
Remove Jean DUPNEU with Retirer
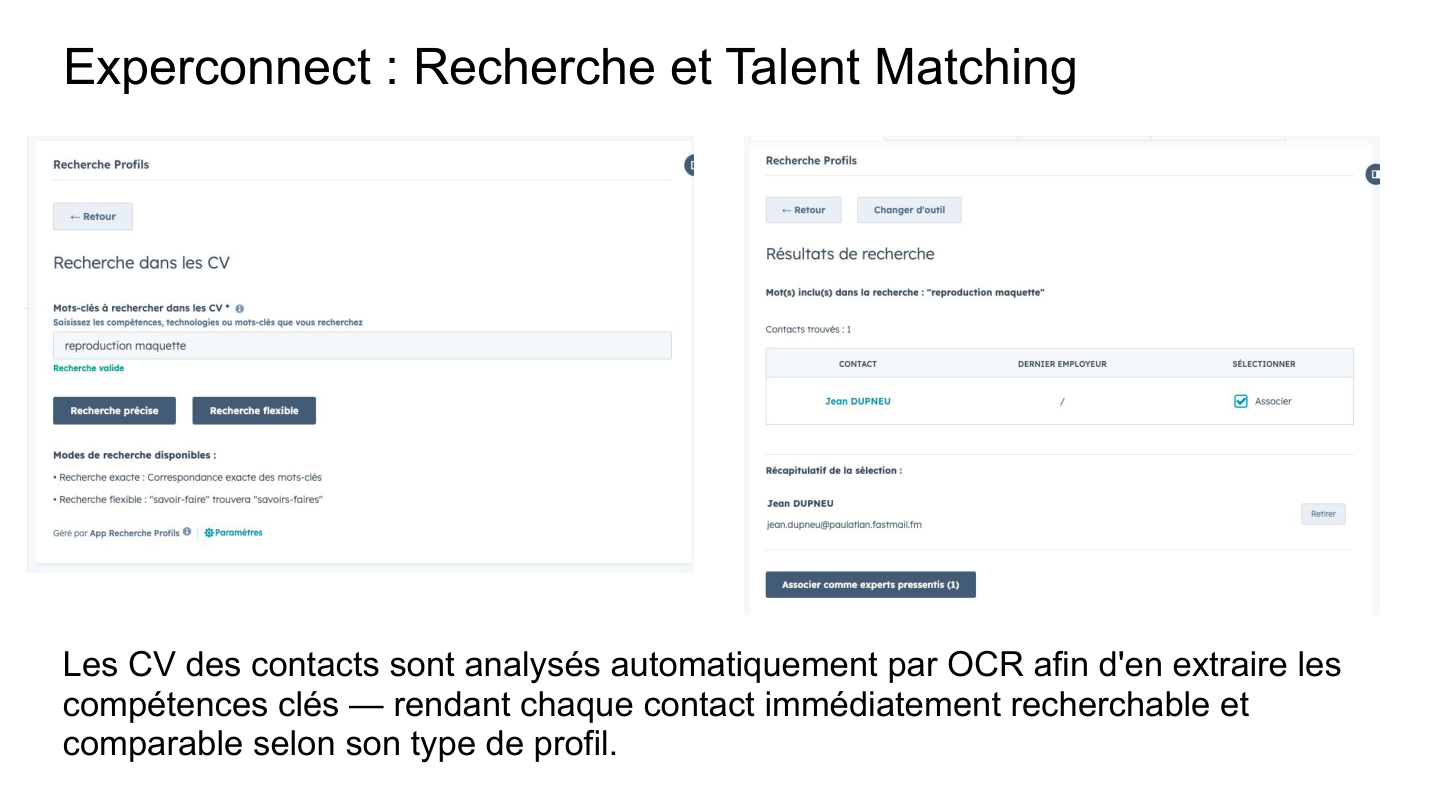[x=1323, y=514]
